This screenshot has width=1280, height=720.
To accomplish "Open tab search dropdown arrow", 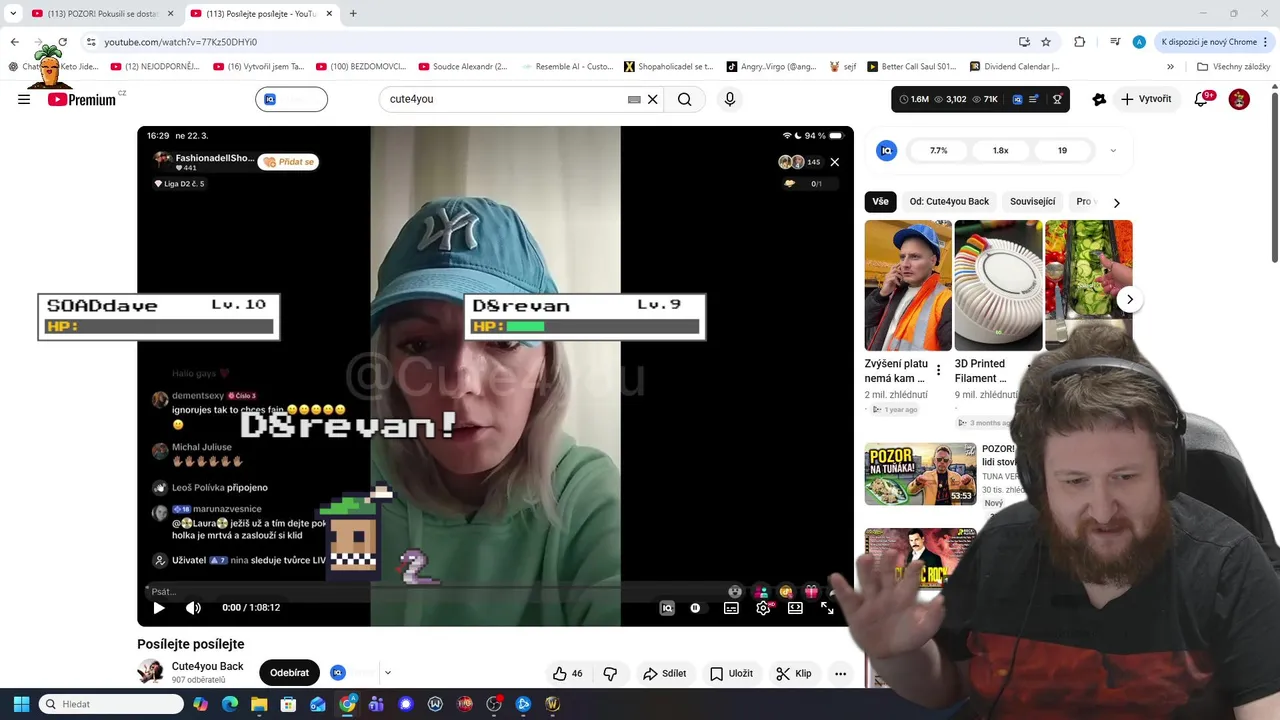I will 13,13.
